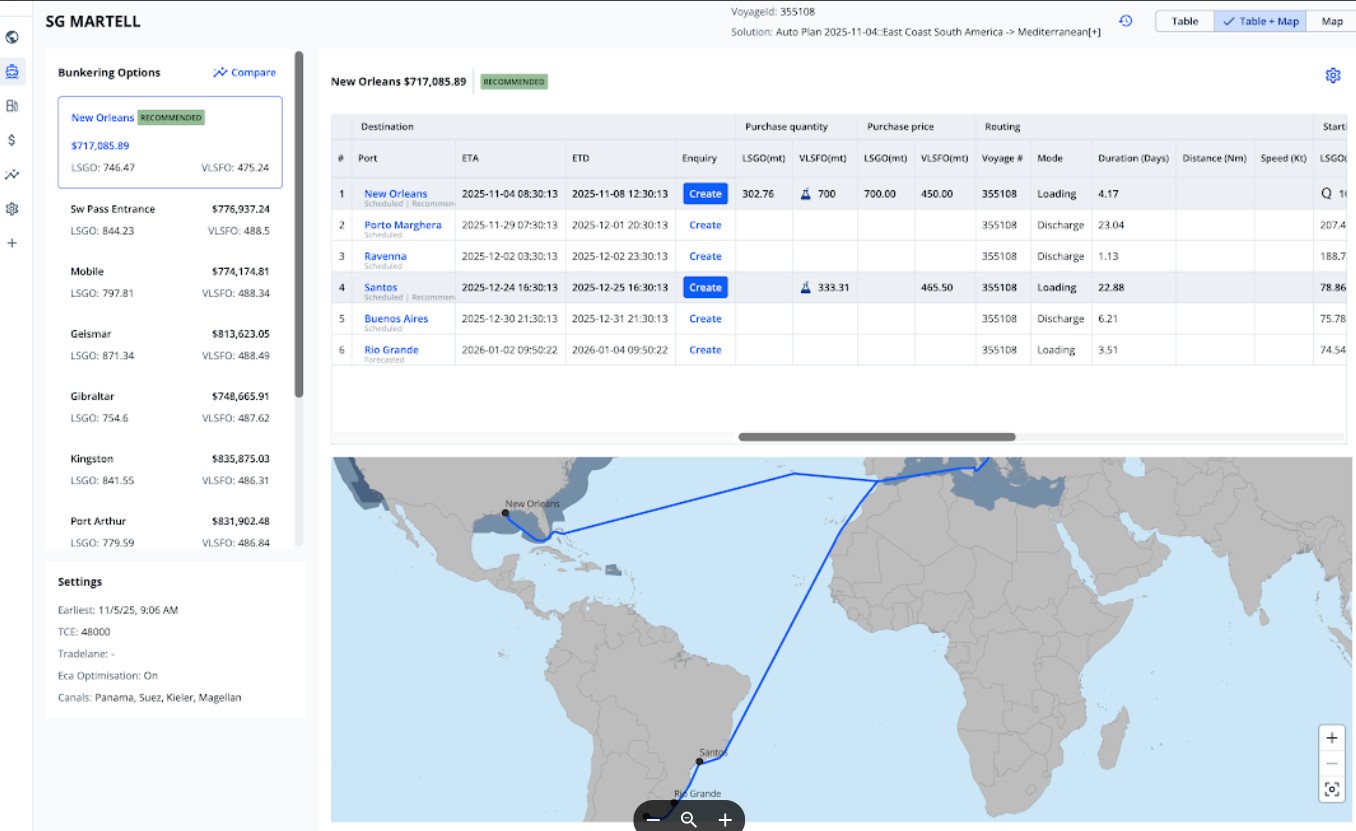This screenshot has height=831, width=1356.
Task: Click the New Orleans point on map
Action: point(505,513)
